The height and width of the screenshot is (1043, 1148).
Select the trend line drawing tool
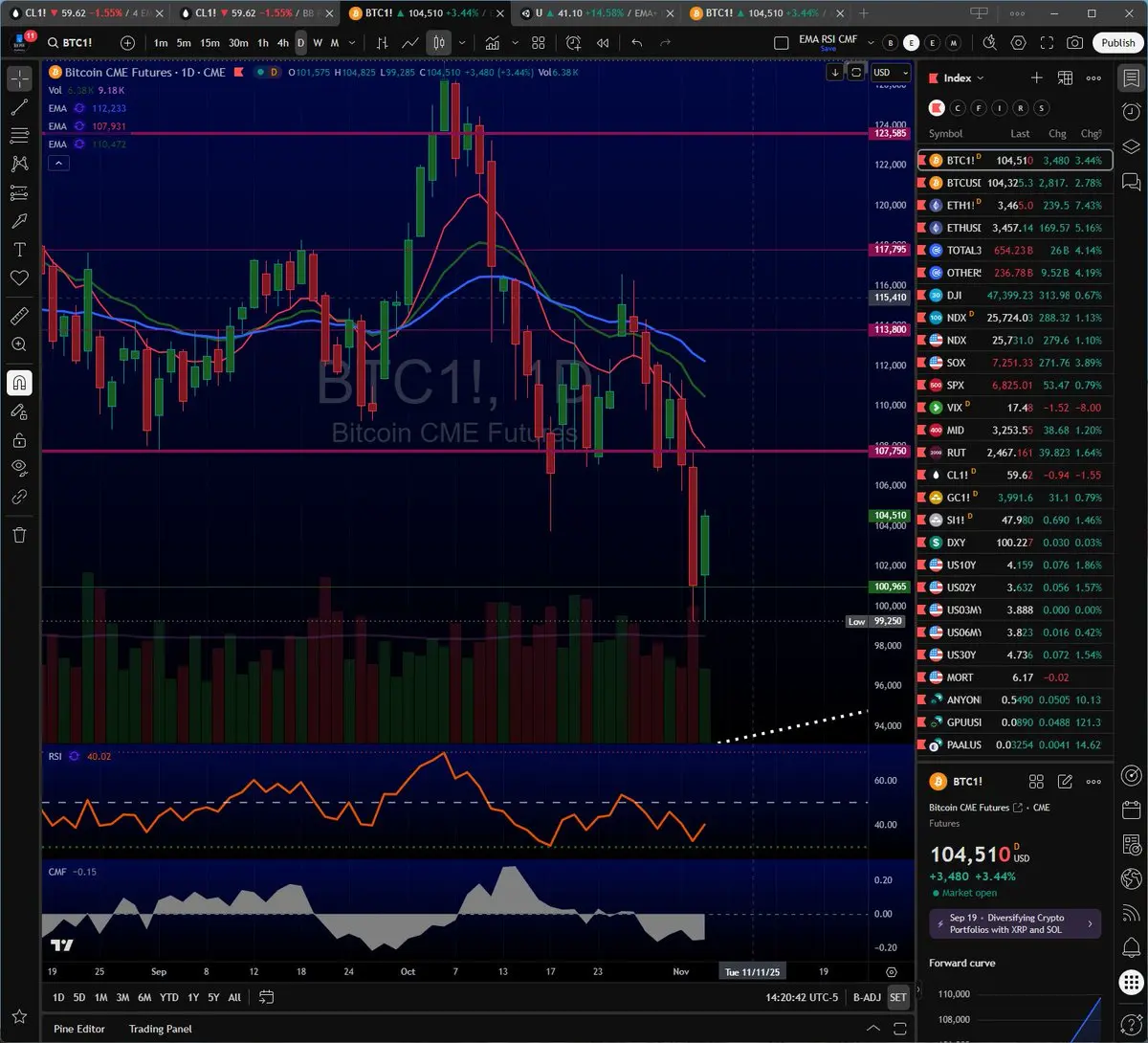pyautogui.click(x=19, y=107)
